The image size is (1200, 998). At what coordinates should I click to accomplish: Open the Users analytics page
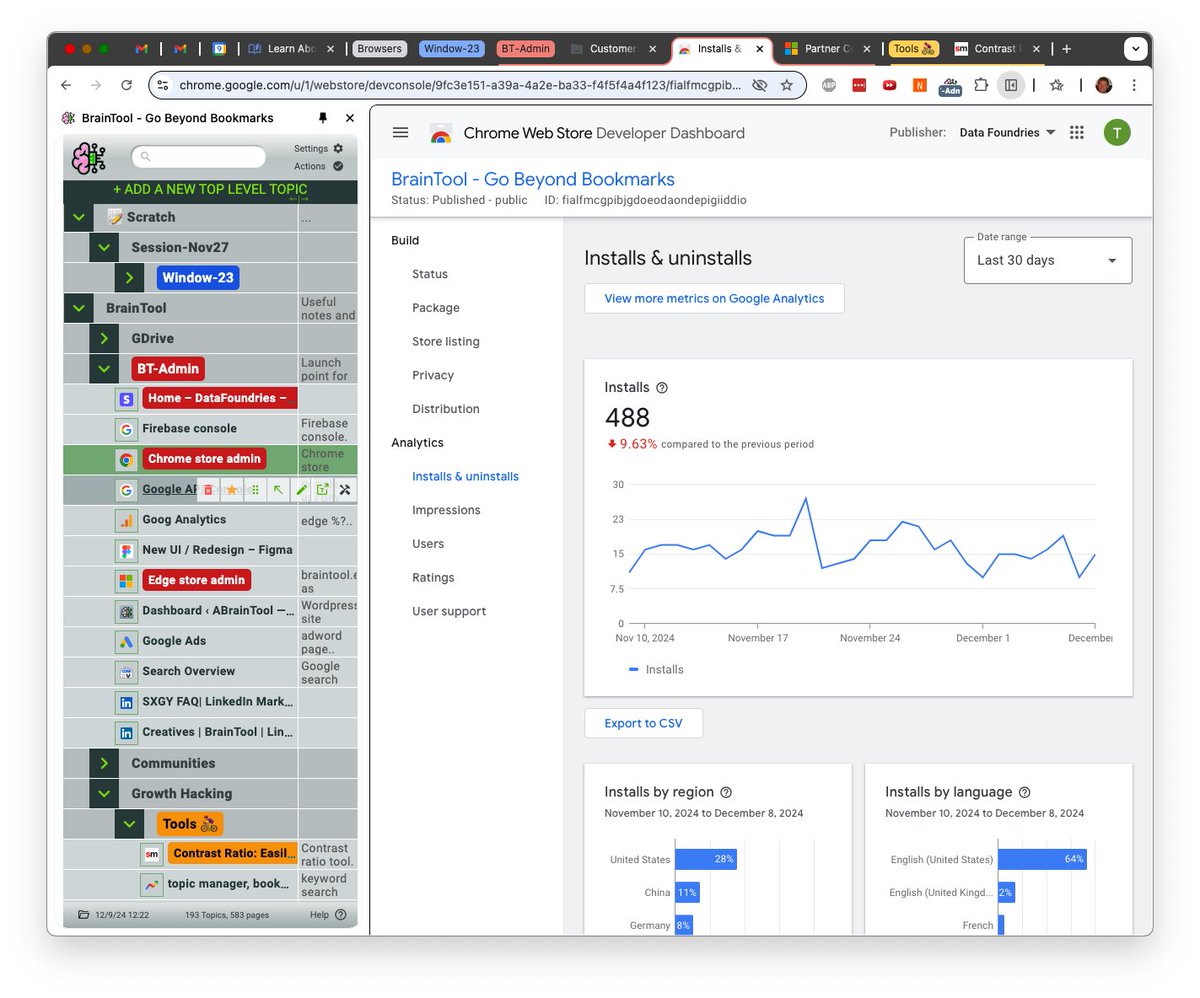coord(428,544)
